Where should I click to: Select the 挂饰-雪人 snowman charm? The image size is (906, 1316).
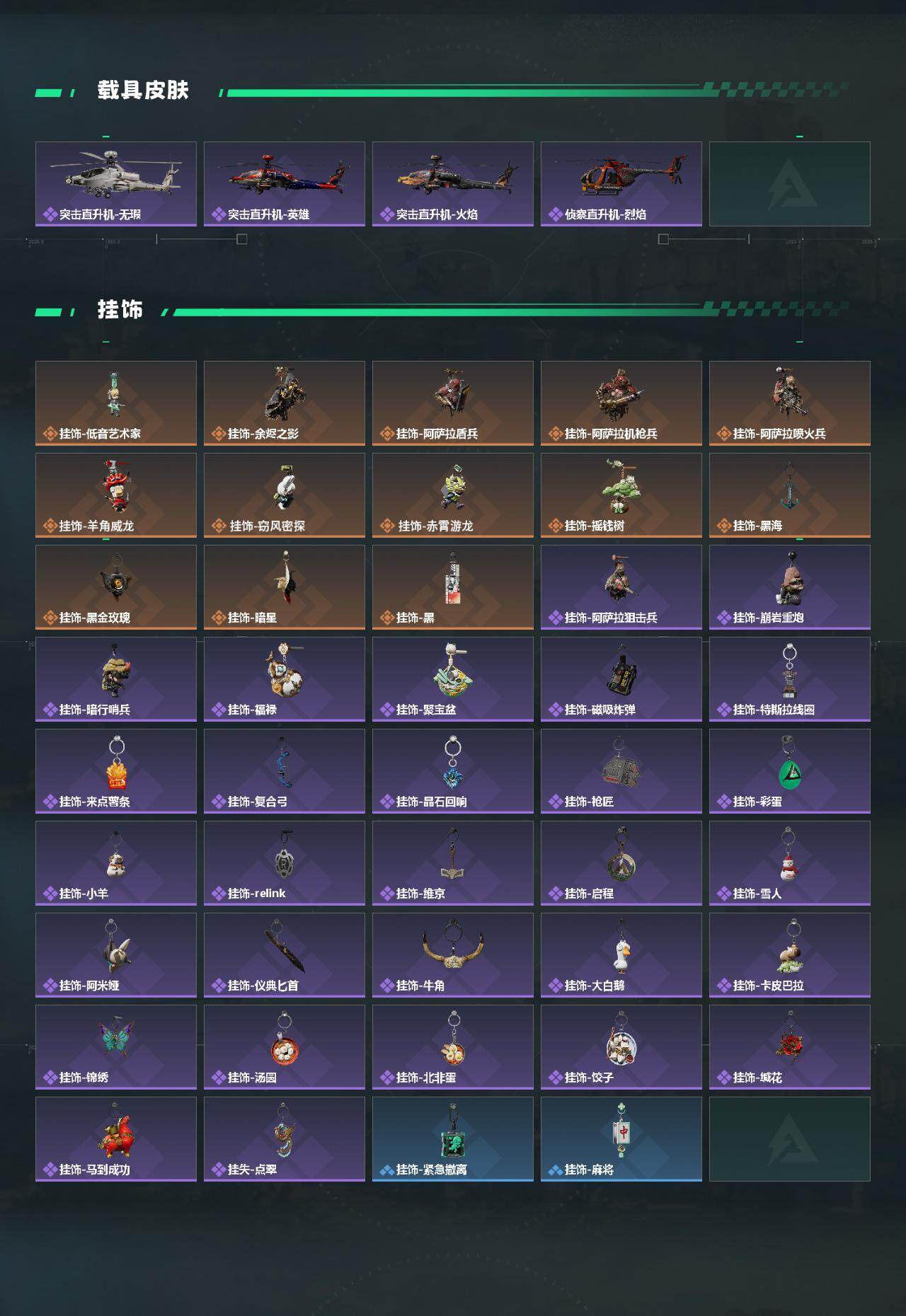[790, 863]
